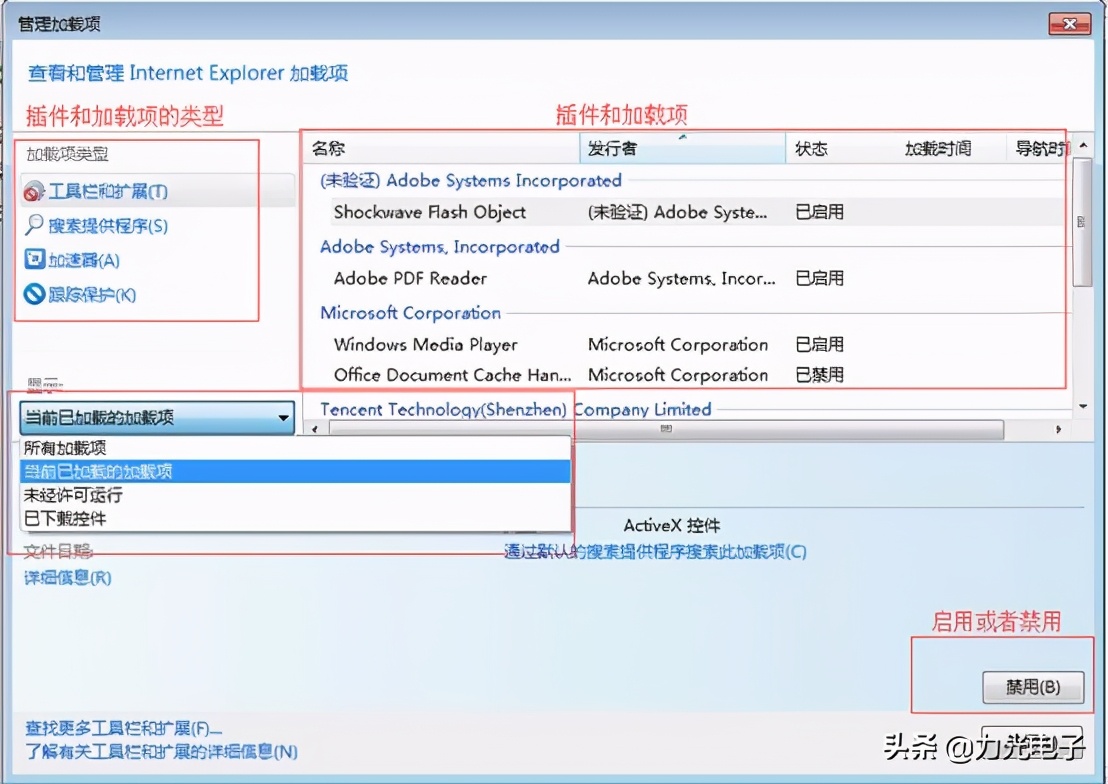Viewport: 1108px width, 784px height.
Task: Close the 管理加载项 dialog window
Action: click(1070, 24)
